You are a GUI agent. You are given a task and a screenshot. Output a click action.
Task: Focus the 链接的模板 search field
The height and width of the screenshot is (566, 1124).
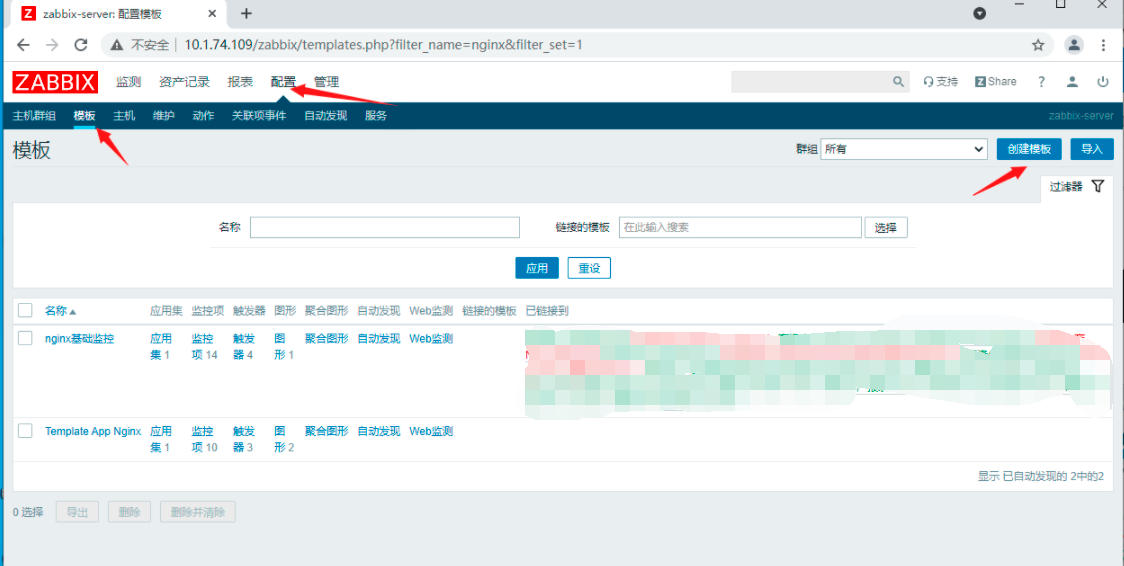click(740, 228)
